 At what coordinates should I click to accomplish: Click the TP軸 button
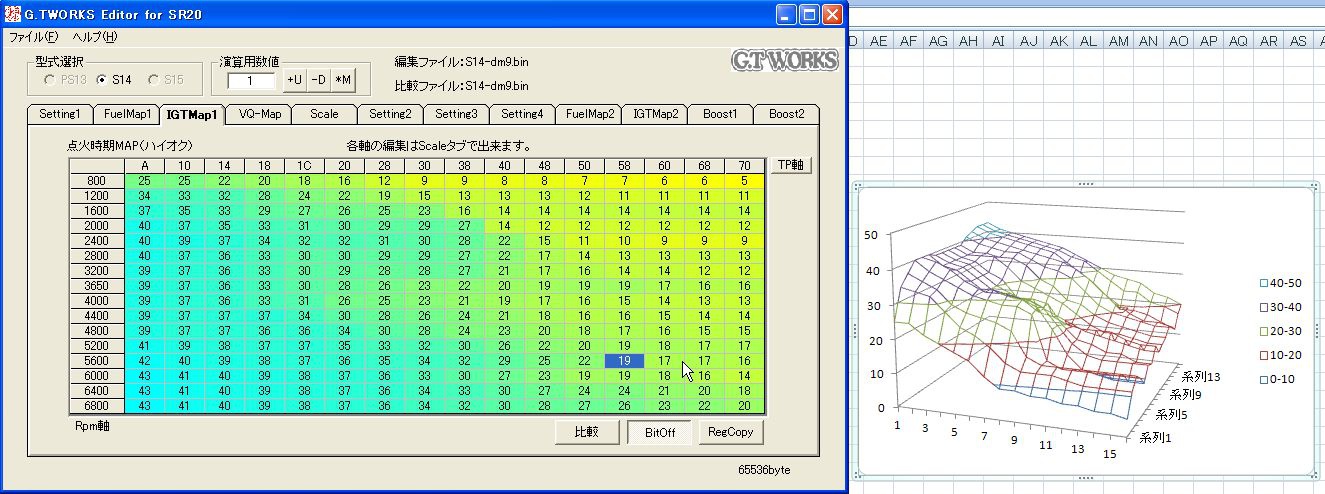(791, 165)
